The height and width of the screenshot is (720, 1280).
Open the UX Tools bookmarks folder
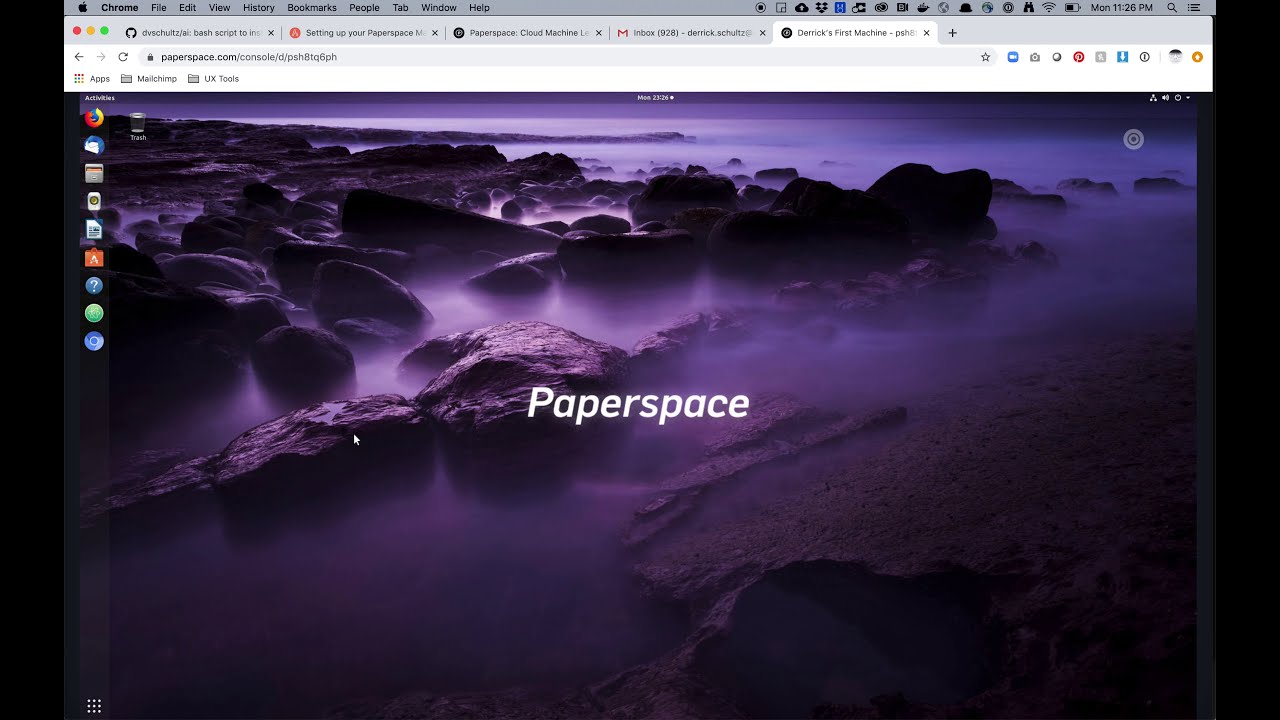214,79
